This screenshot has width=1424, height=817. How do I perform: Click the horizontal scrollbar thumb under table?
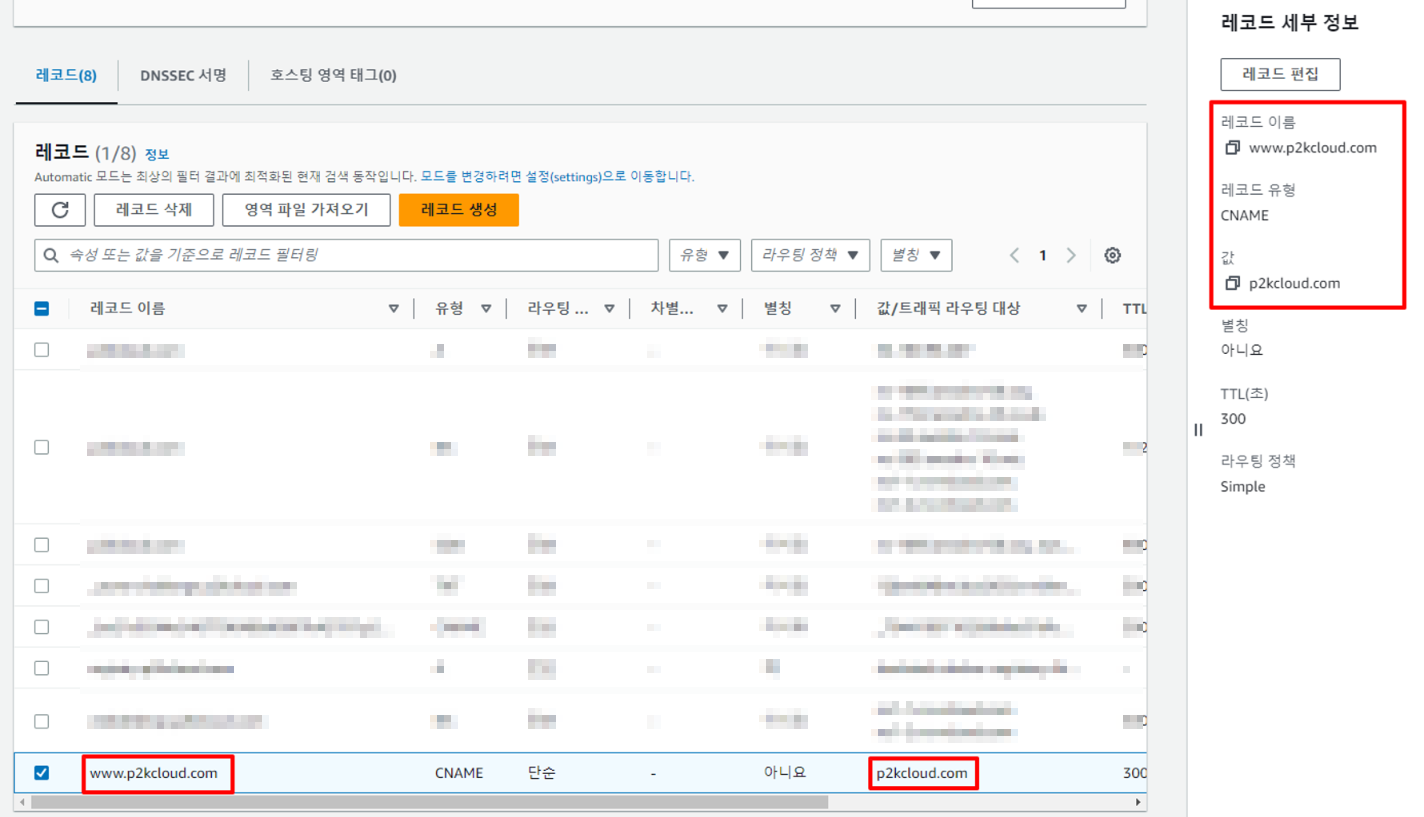click(x=429, y=802)
